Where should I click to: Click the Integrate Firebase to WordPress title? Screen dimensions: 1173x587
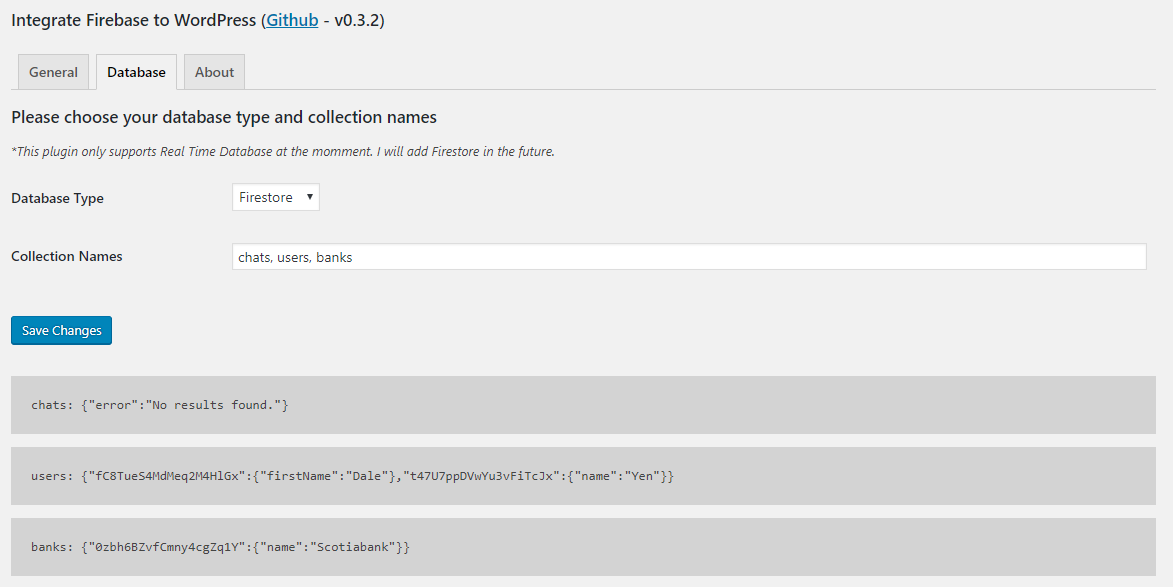(x=131, y=20)
